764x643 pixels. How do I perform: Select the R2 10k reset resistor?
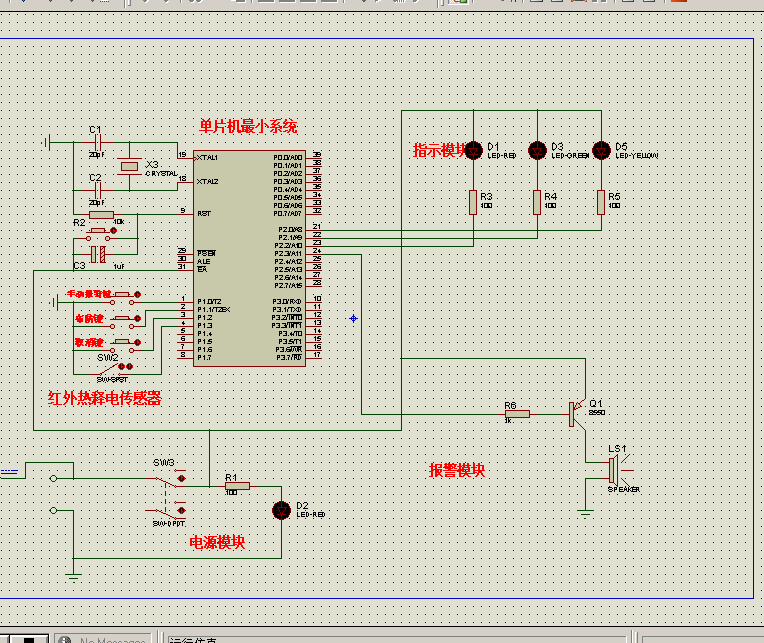coord(101,215)
